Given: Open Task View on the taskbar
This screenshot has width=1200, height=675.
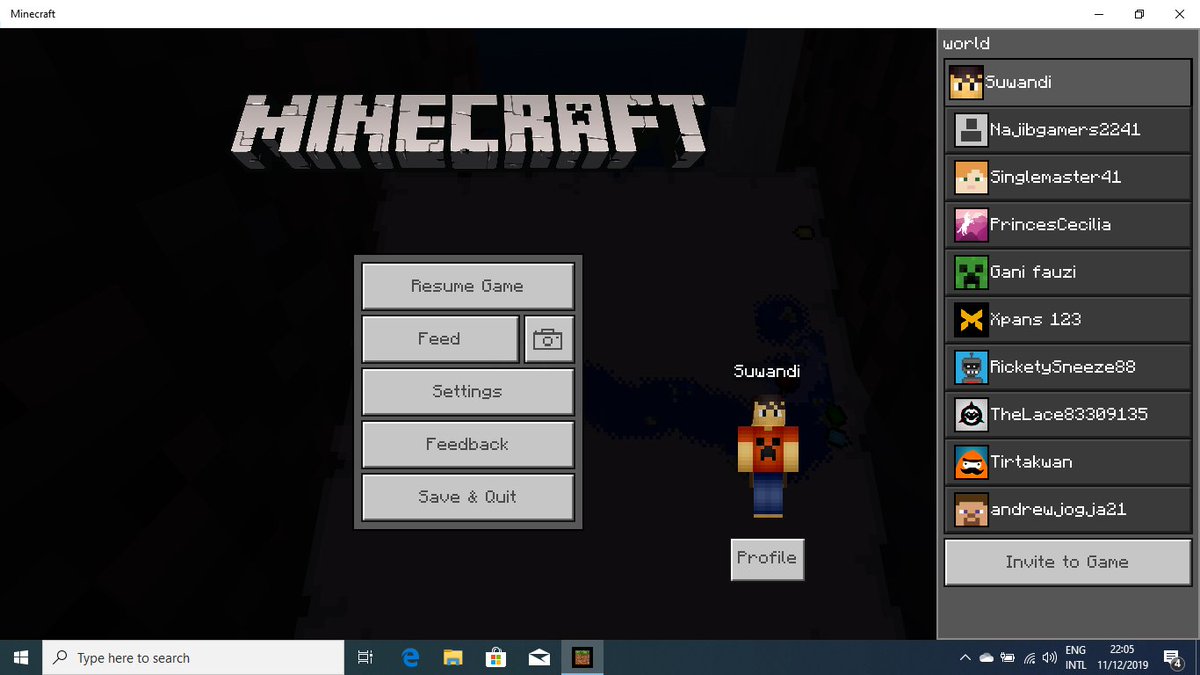Looking at the screenshot, I should pos(365,658).
